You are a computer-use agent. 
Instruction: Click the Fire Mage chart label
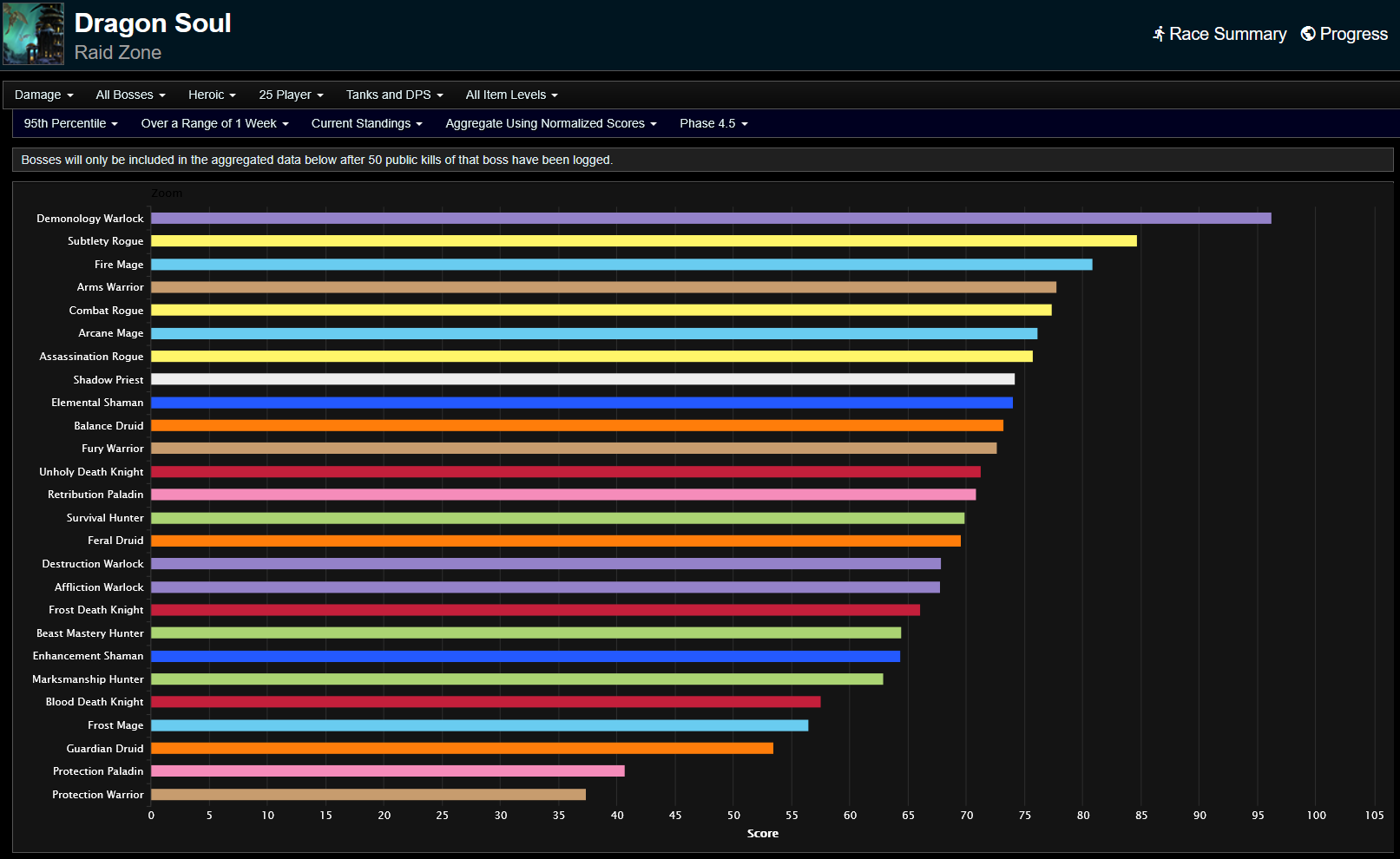click(x=119, y=265)
